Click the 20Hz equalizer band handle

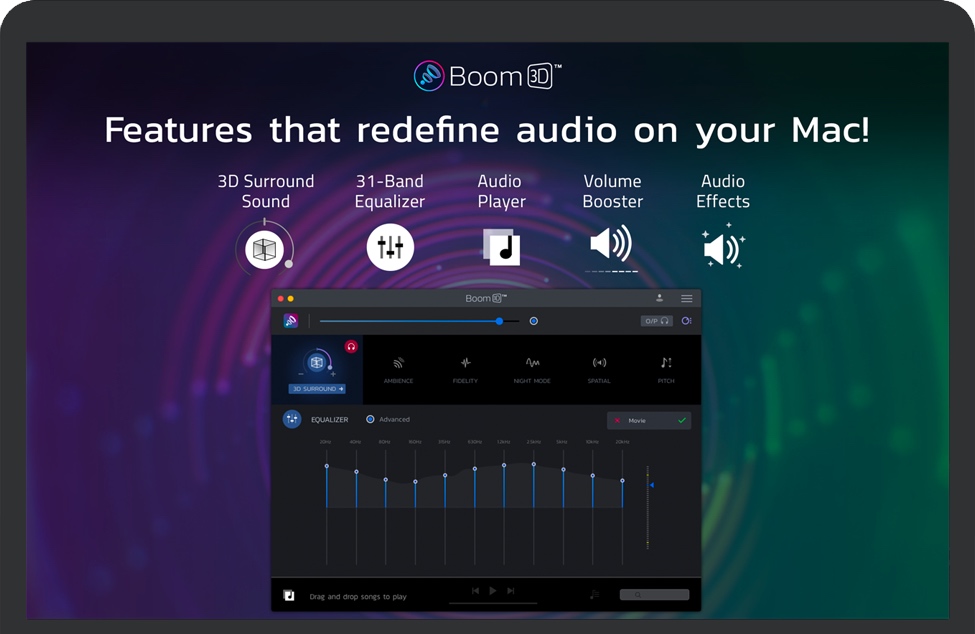coord(326,466)
